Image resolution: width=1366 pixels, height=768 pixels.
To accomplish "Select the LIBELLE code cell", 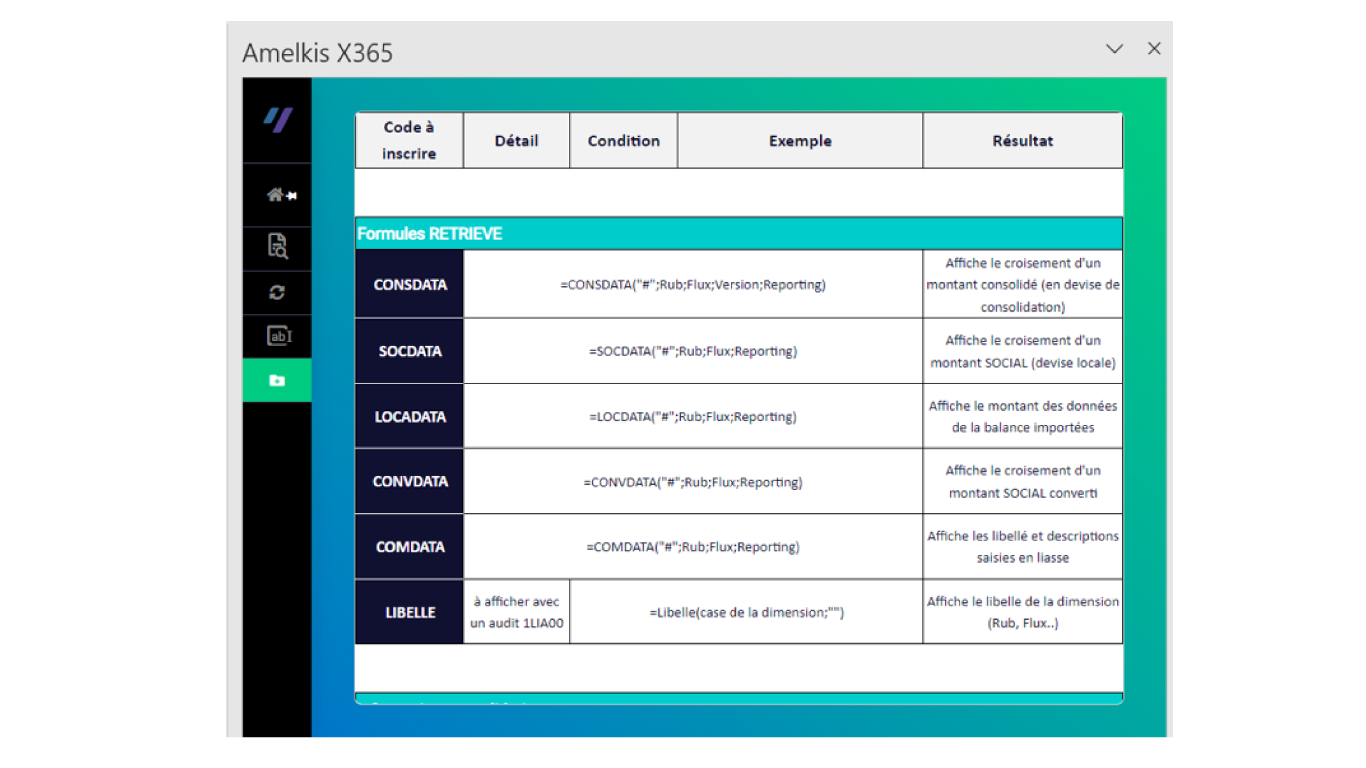I will [410, 612].
